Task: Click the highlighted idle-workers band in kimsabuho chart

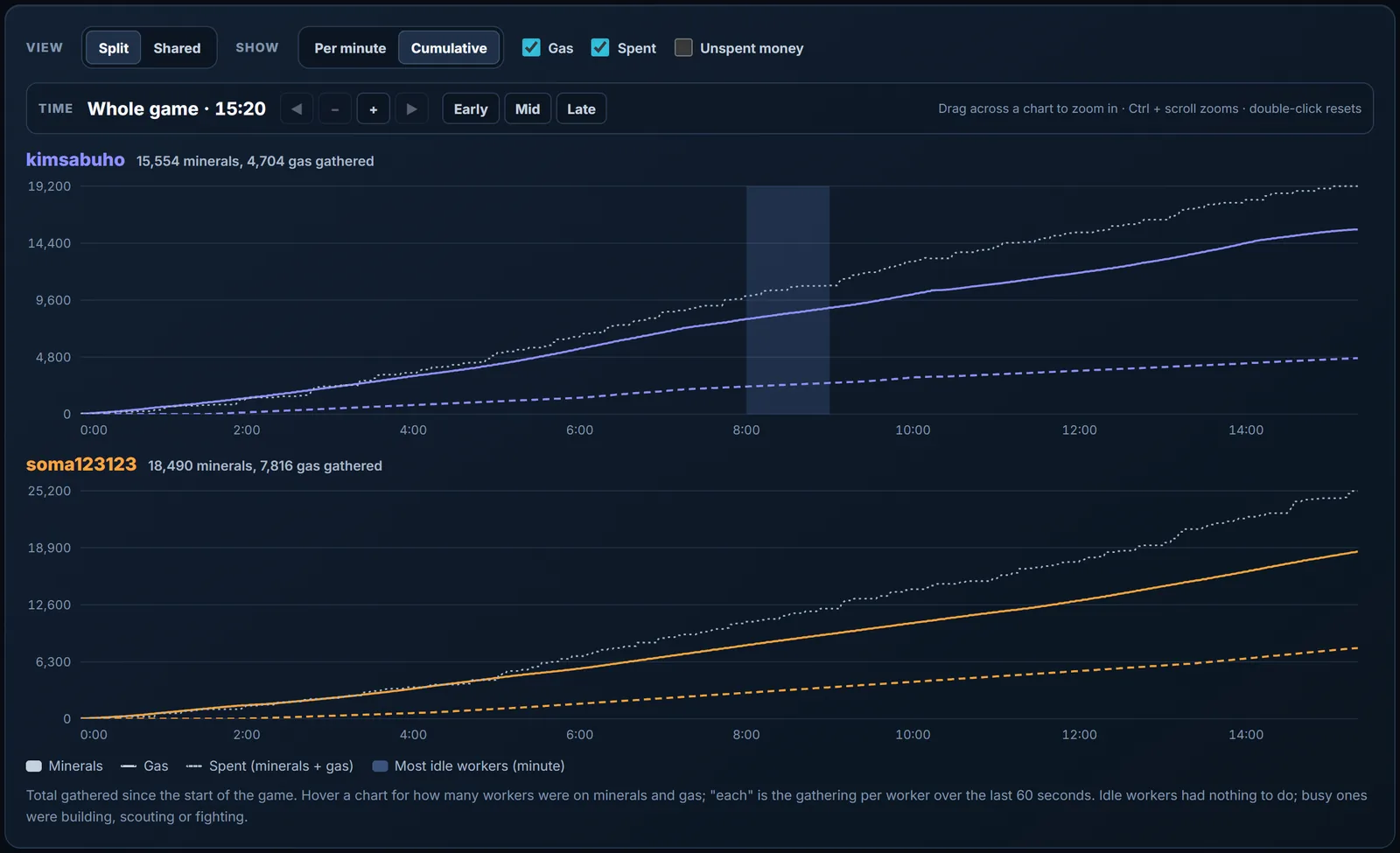Action: pos(787,300)
